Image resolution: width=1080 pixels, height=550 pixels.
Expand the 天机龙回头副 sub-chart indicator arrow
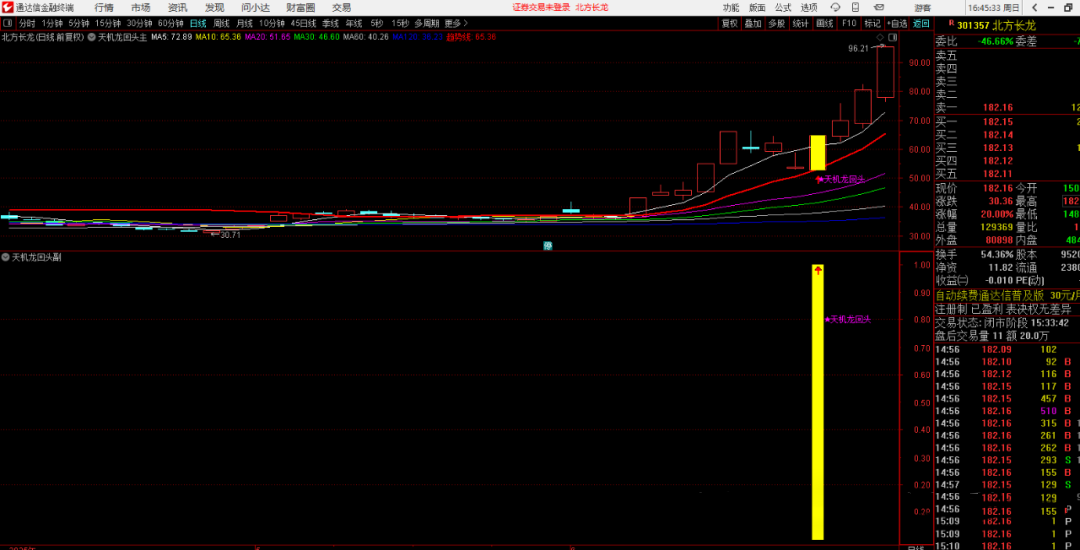[x=6, y=257]
